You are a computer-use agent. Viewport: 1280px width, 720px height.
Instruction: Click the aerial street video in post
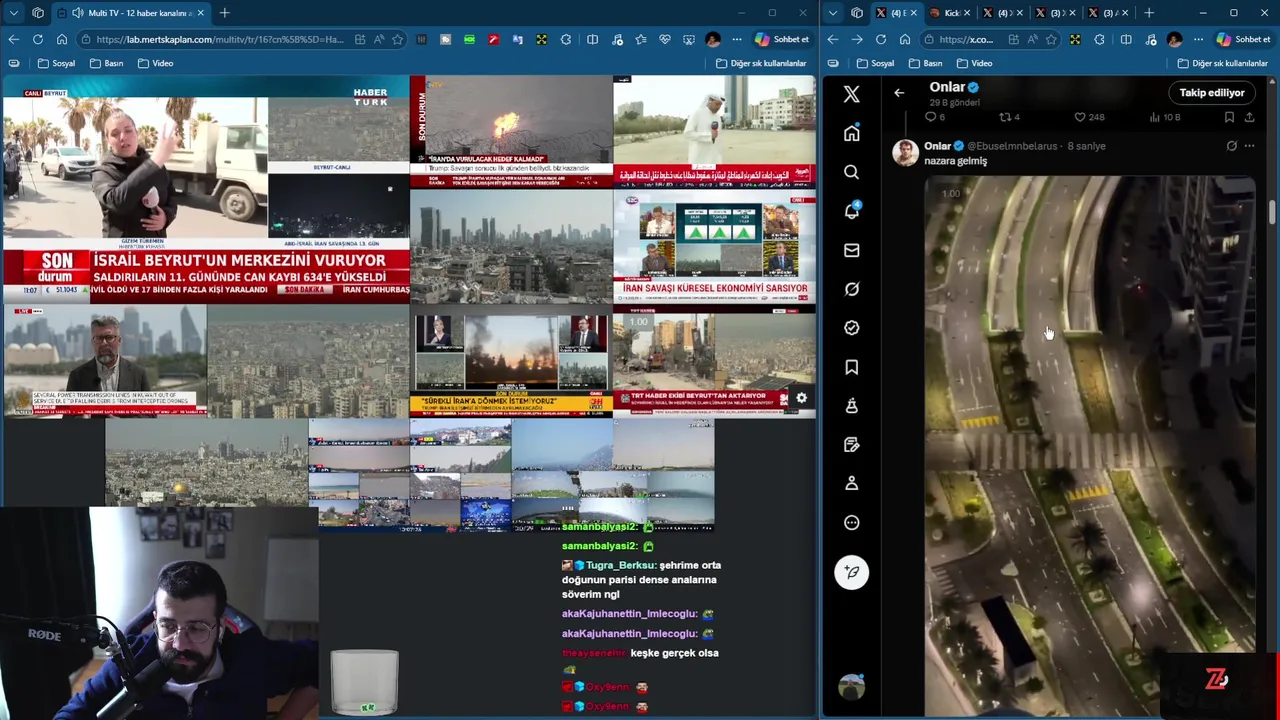click(x=1090, y=446)
